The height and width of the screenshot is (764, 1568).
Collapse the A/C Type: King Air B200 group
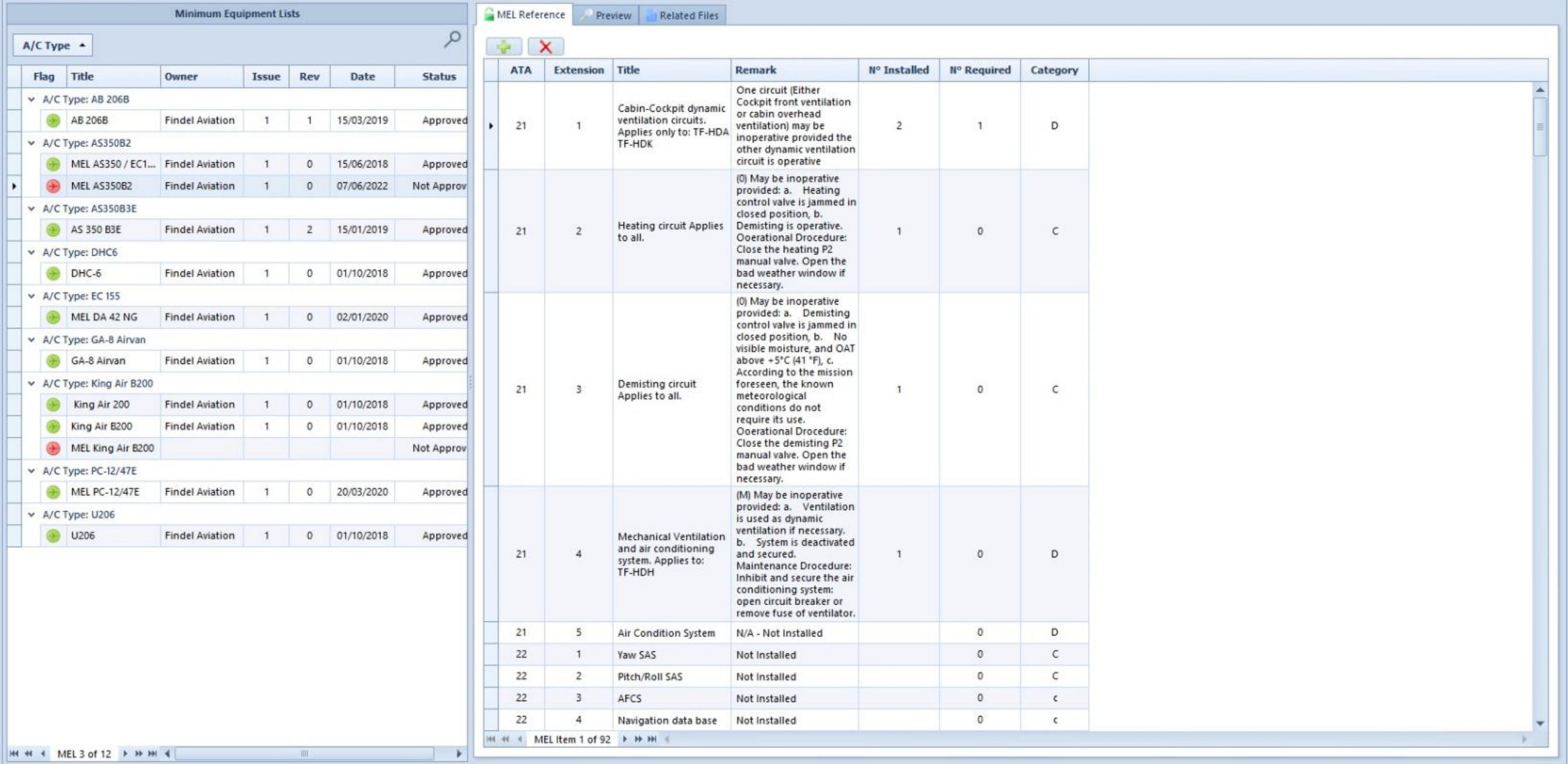pos(31,384)
